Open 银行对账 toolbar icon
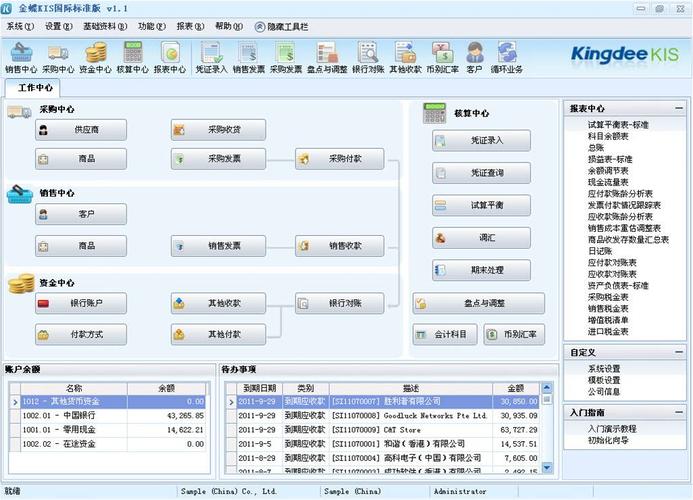693x500 pixels. (368, 57)
